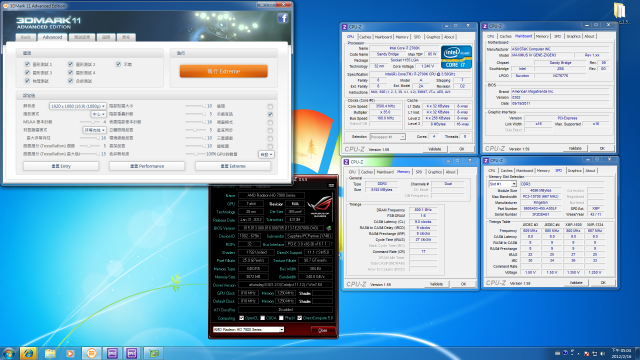
Task: Open SPD tab in the Memory CPU-Z window
Action: pos(419,172)
